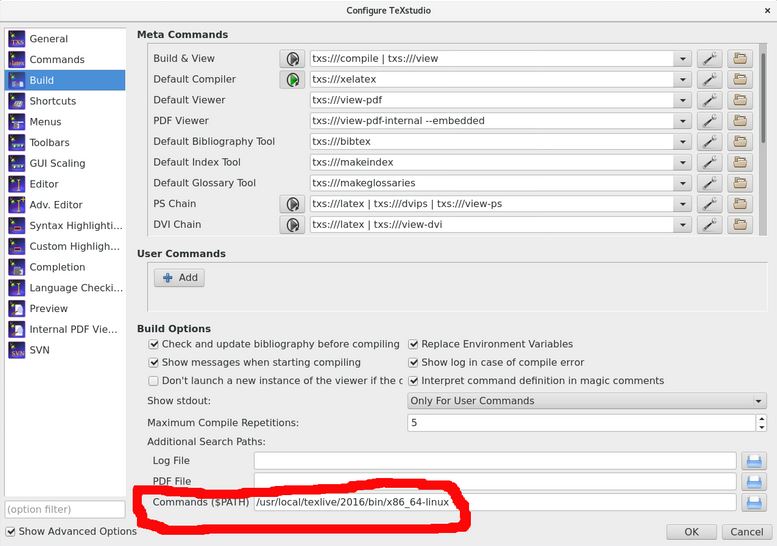Image resolution: width=777 pixels, height=546 pixels.
Task: Open the Editor settings page
Action: coord(44,184)
